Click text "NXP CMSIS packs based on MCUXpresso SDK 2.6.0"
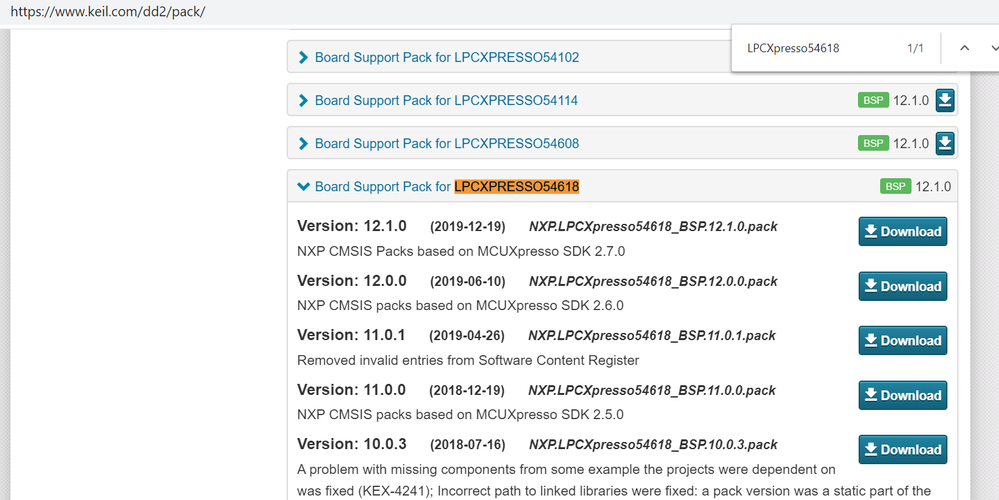The height and width of the screenshot is (500, 999). pyautogui.click(x=460, y=306)
